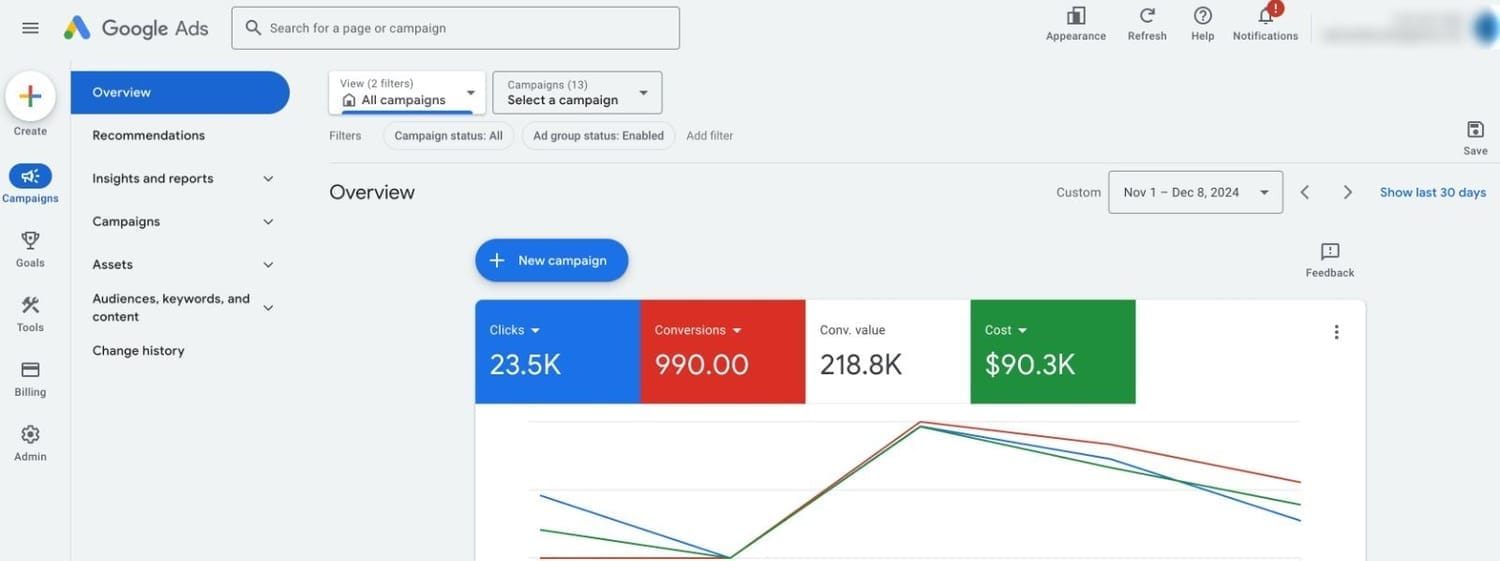Click the Create plus button
The image size is (1500, 561).
tap(30, 96)
